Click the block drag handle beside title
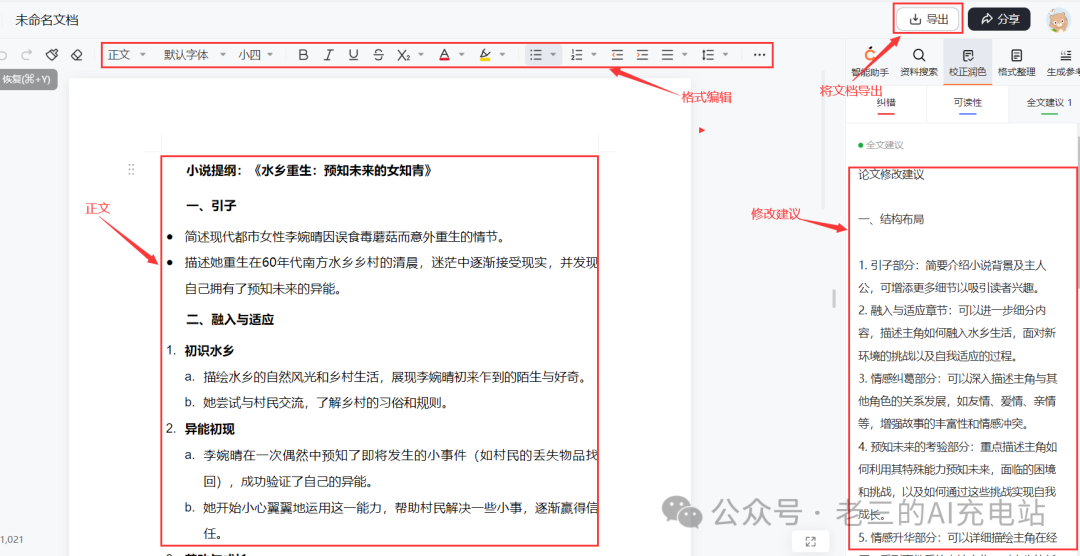This screenshot has width=1080, height=556. click(x=131, y=169)
